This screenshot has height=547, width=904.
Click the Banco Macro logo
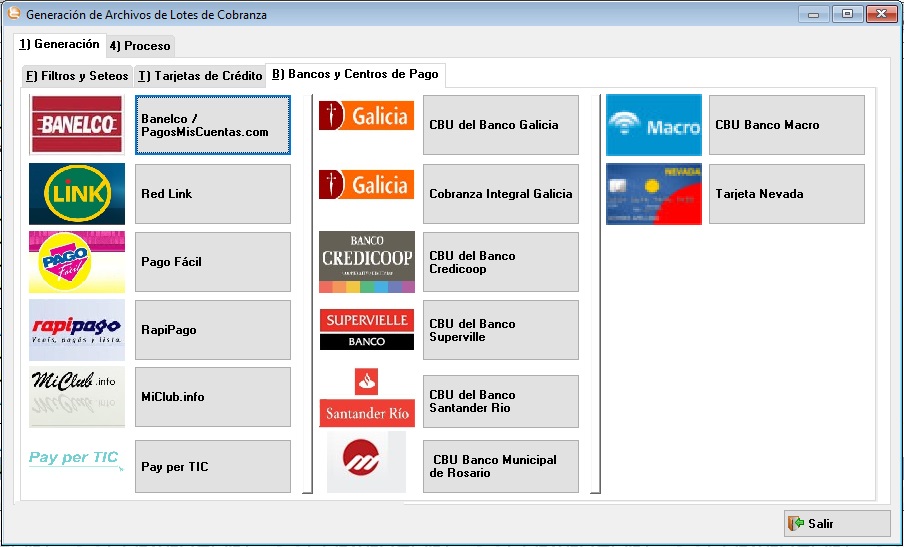point(654,125)
